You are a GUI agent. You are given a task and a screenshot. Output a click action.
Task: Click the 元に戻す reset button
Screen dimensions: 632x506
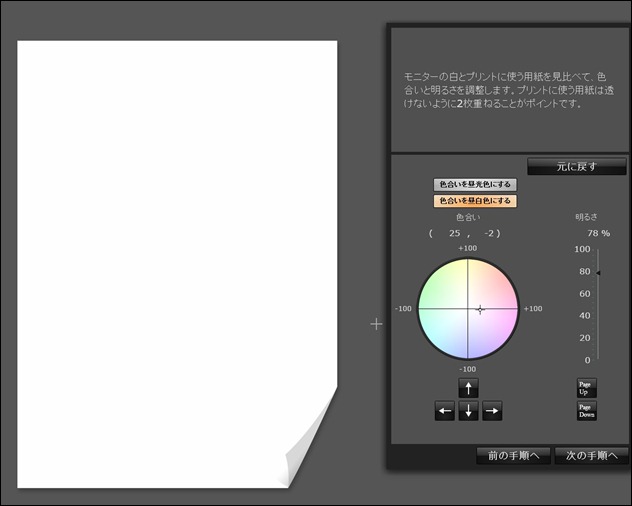click(x=577, y=167)
